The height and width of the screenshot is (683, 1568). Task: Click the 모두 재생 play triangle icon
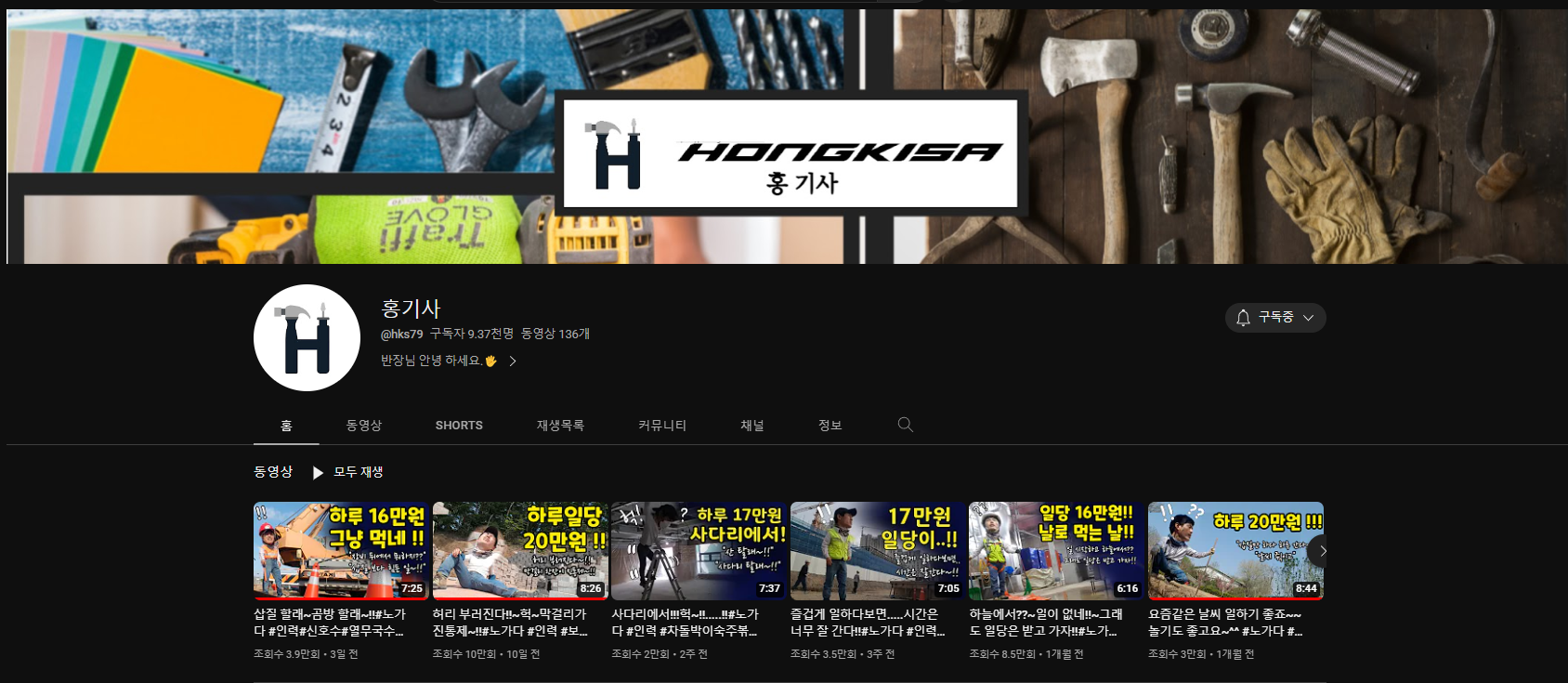pyautogui.click(x=318, y=472)
